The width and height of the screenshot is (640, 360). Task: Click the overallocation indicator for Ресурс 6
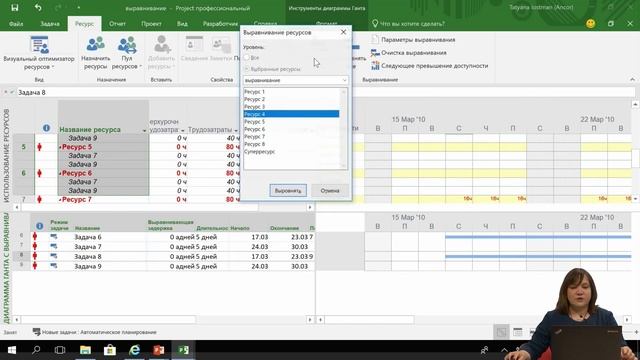[39, 173]
